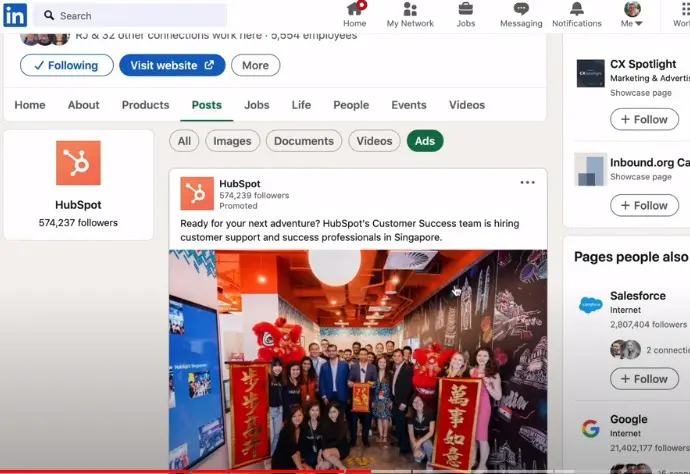Switch to the Jobs page tab
This screenshot has height=474, width=690.
tap(257, 105)
